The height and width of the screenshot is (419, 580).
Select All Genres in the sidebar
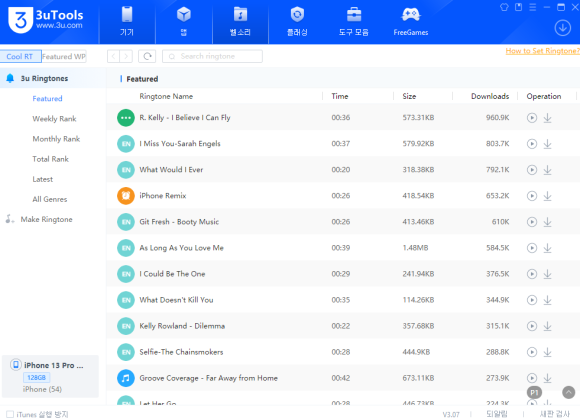click(50, 199)
